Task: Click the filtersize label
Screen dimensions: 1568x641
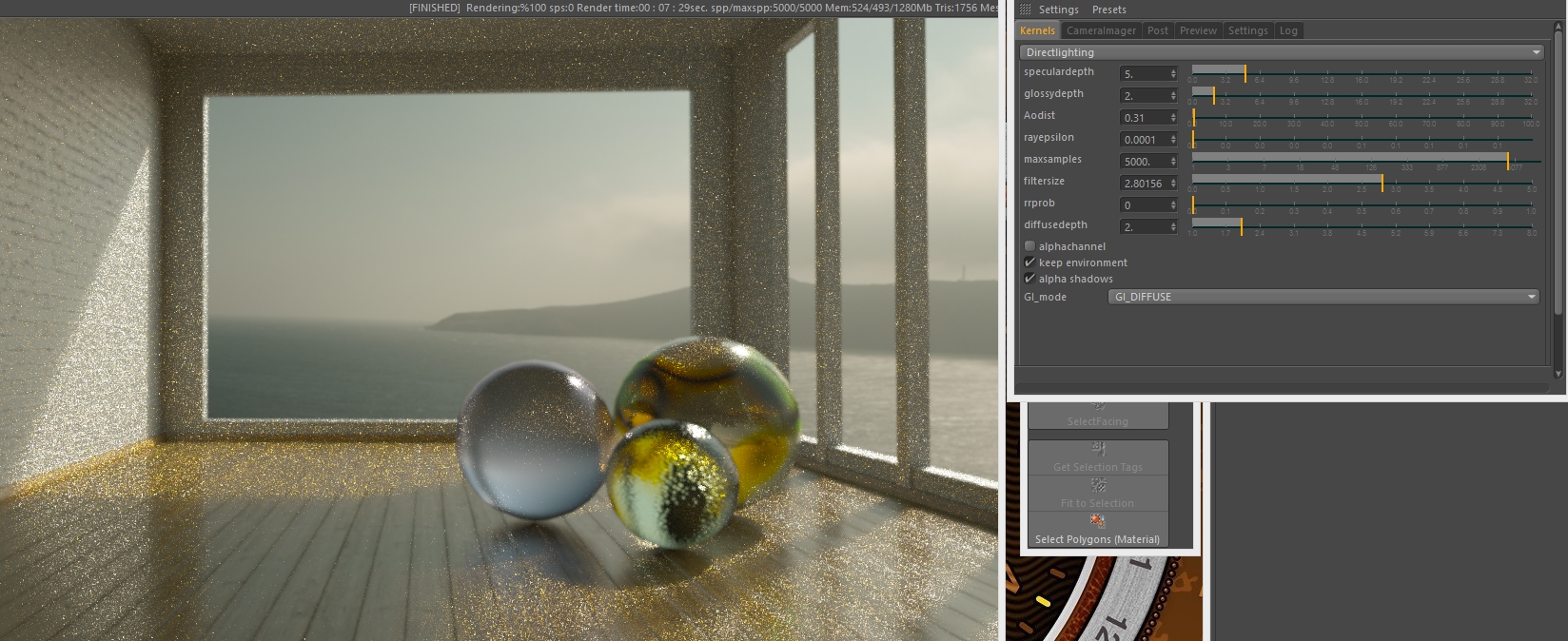Action: (1044, 182)
